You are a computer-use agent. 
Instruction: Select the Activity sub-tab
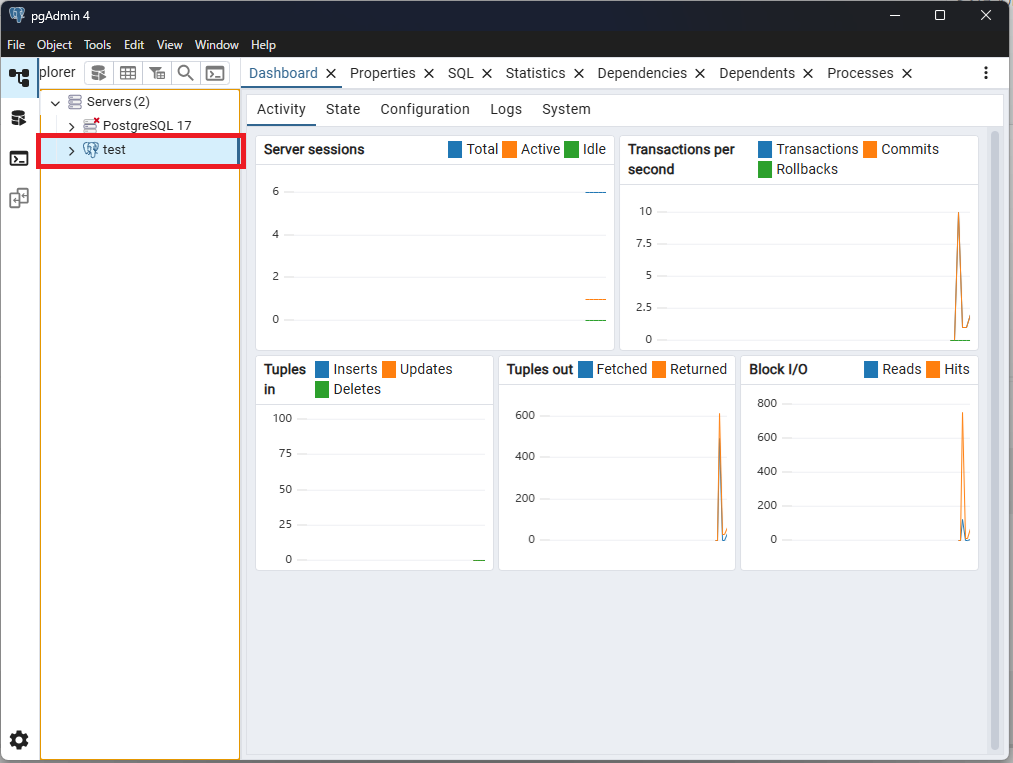(x=281, y=109)
